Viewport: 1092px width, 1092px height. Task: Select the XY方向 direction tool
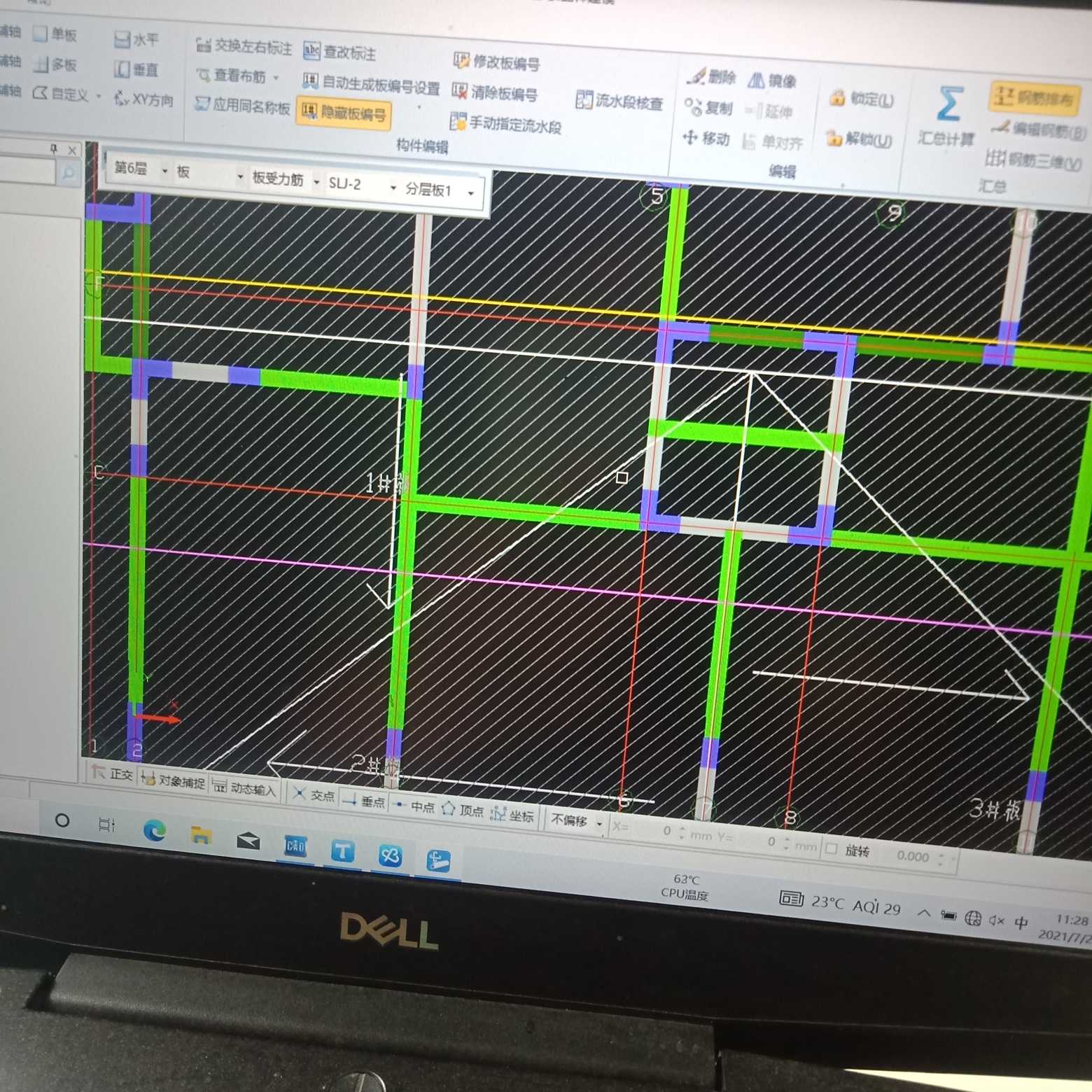pyautogui.click(x=143, y=99)
